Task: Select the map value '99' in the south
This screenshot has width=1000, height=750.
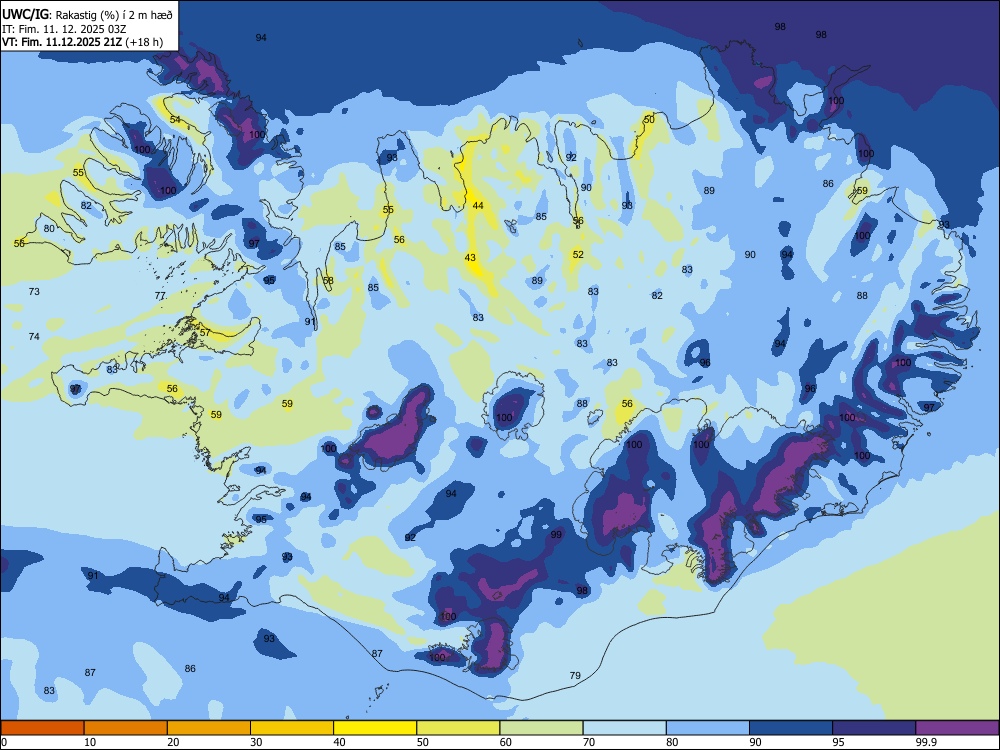Action: click(x=556, y=535)
